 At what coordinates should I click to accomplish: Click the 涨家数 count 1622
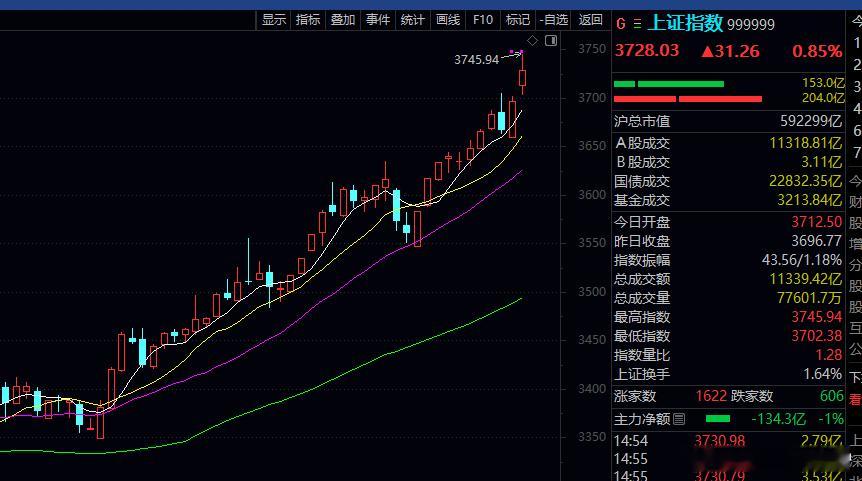click(711, 396)
